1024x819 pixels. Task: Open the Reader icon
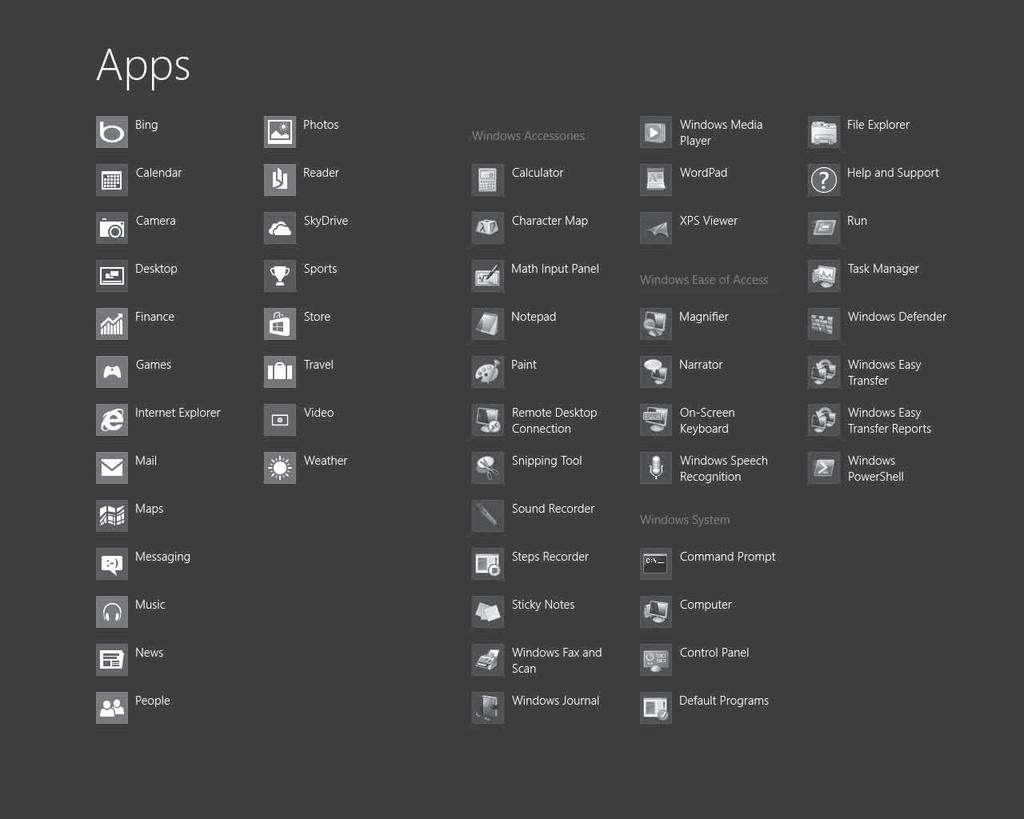(280, 180)
